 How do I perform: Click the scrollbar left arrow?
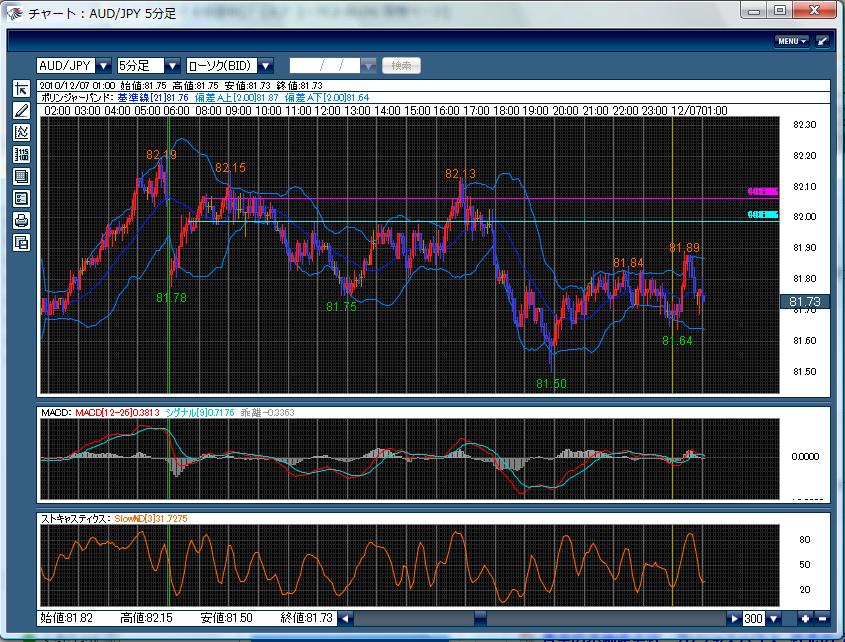[x=345, y=618]
